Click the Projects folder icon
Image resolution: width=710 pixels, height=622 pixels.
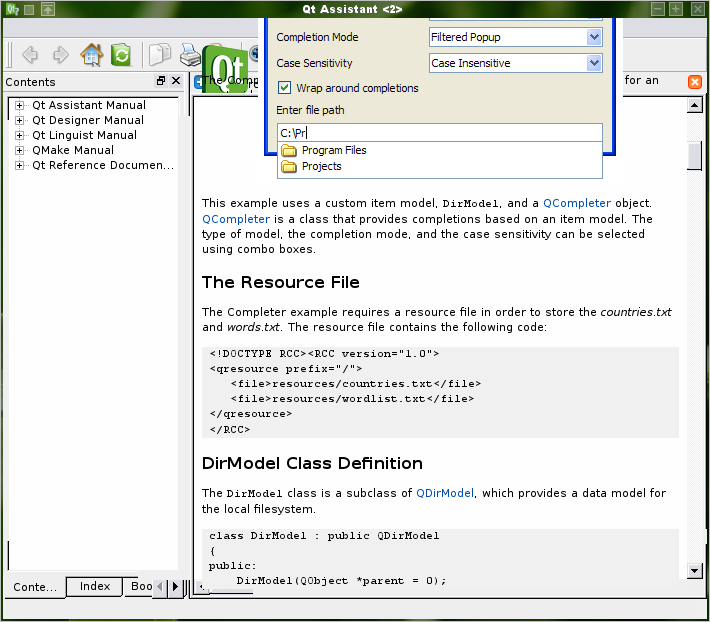click(289, 167)
